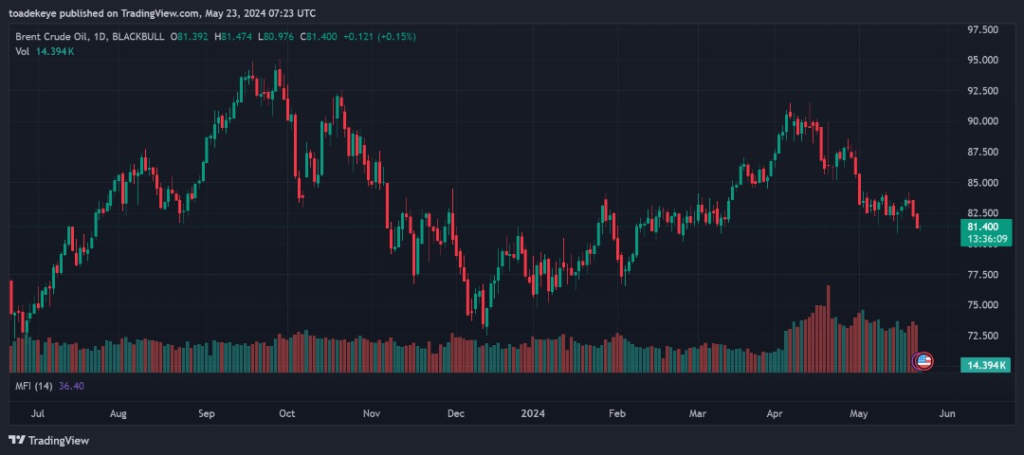Click the Apr label on time axis
This screenshot has height=455, width=1024.
point(776,412)
